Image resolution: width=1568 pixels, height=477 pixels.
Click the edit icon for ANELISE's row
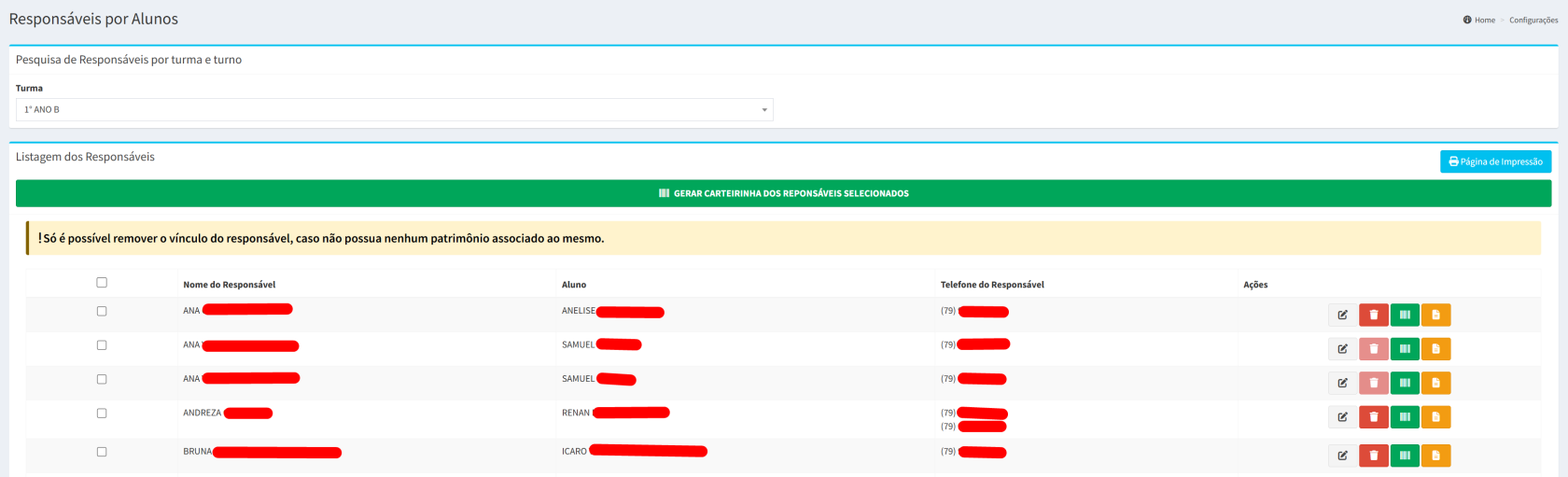coord(1342,316)
